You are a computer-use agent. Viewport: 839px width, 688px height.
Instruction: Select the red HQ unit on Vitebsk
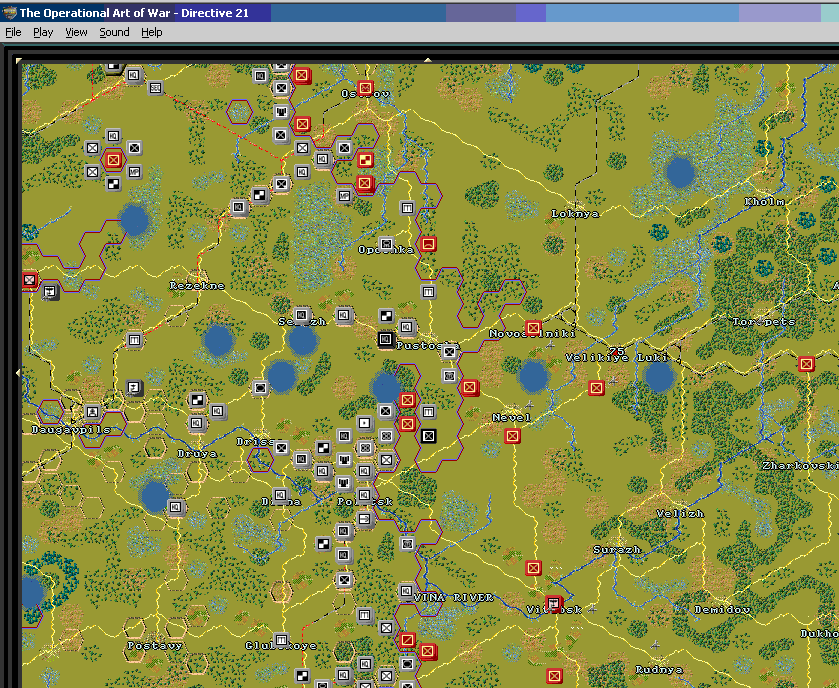(554, 604)
